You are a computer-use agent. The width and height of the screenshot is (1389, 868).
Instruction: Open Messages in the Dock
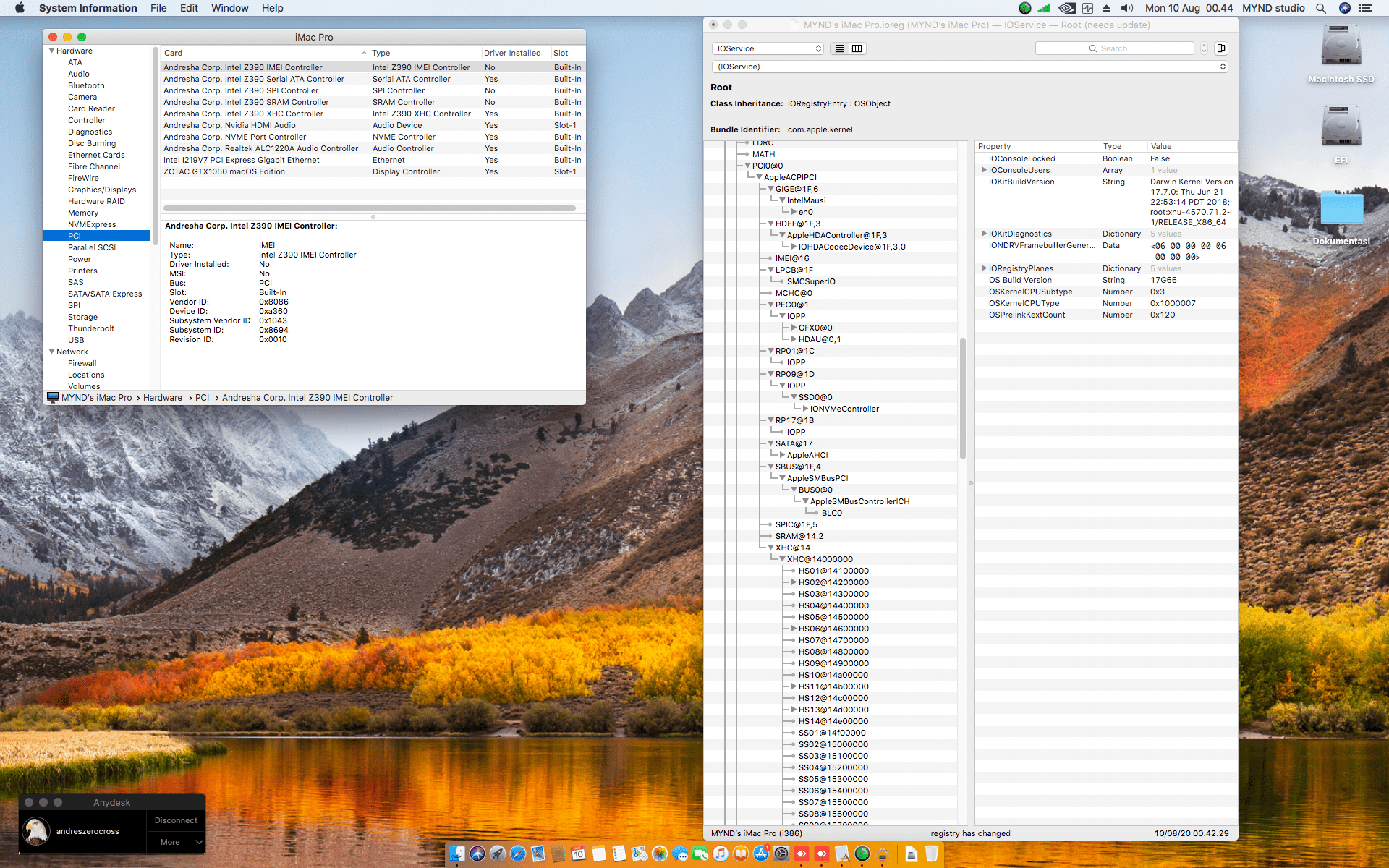point(680,854)
